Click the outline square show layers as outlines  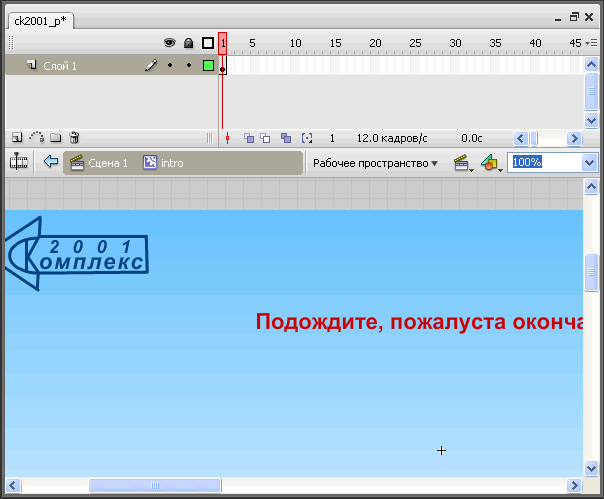click(208, 43)
